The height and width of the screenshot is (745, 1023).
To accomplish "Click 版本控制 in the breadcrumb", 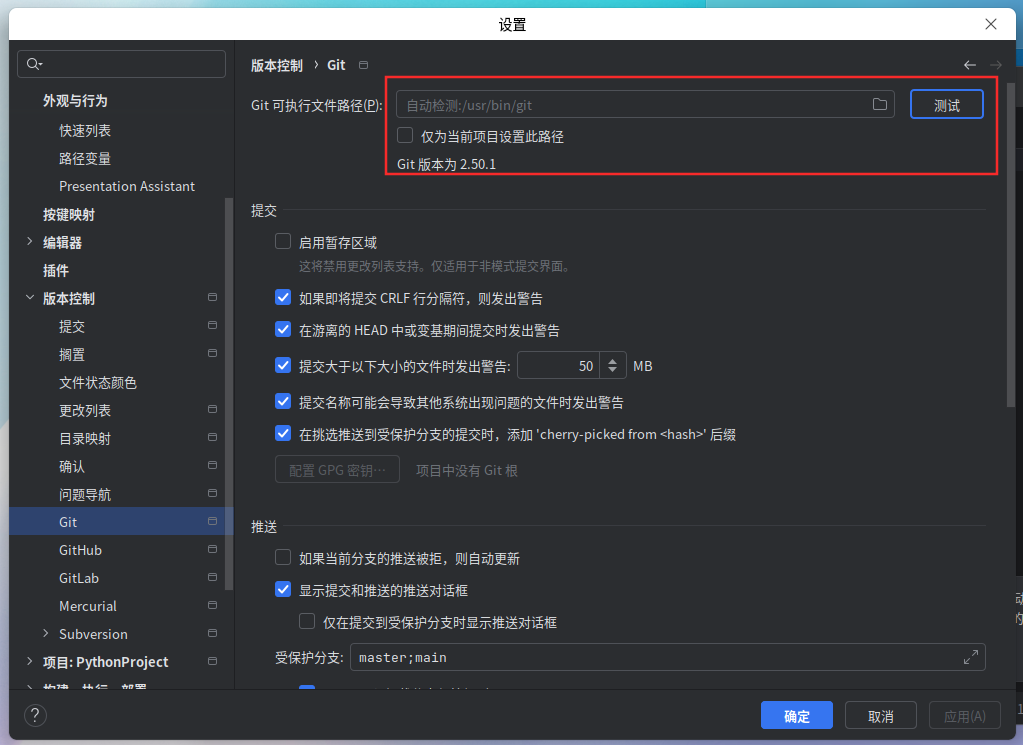I will pos(277,65).
